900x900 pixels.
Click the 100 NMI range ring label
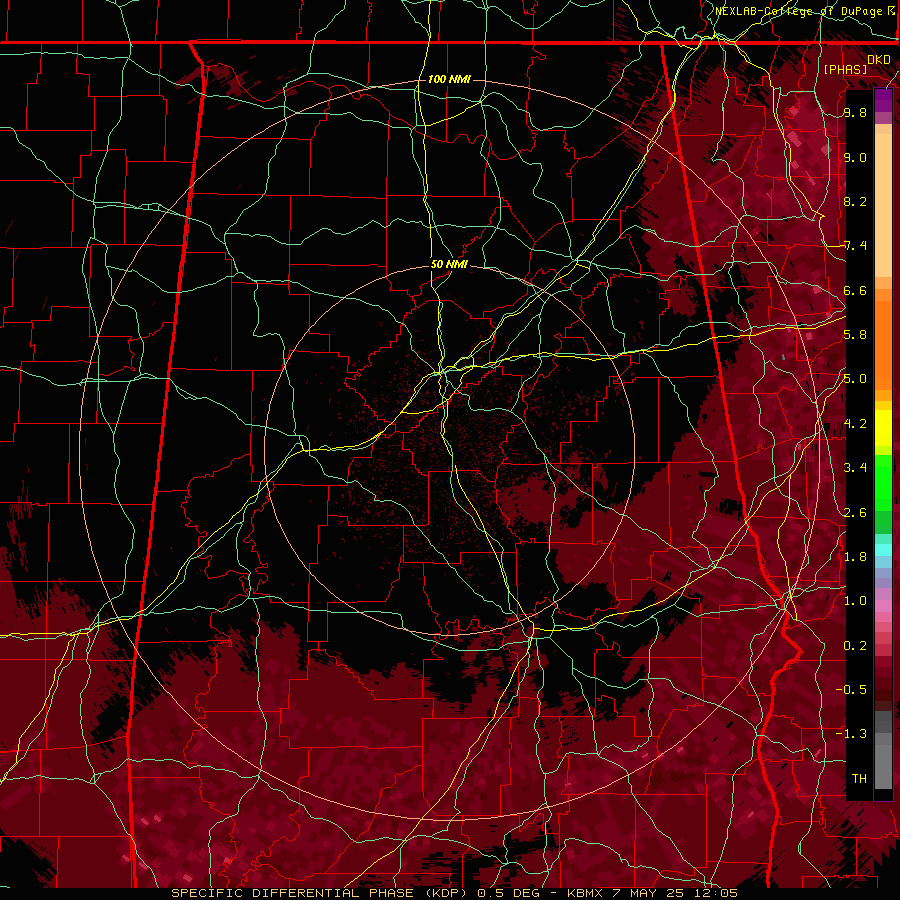(x=449, y=79)
